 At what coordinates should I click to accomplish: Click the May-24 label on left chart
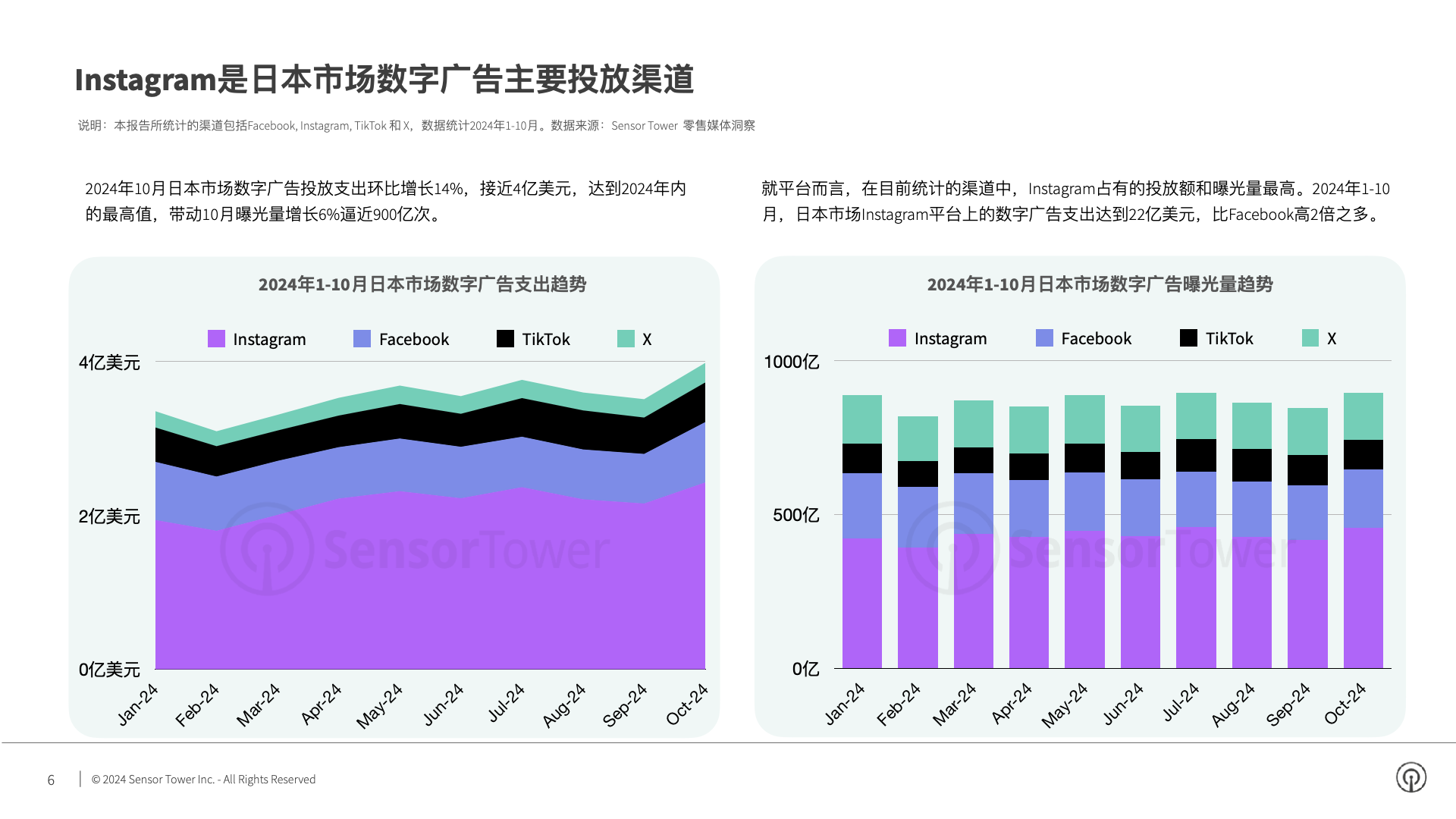click(x=379, y=706)
